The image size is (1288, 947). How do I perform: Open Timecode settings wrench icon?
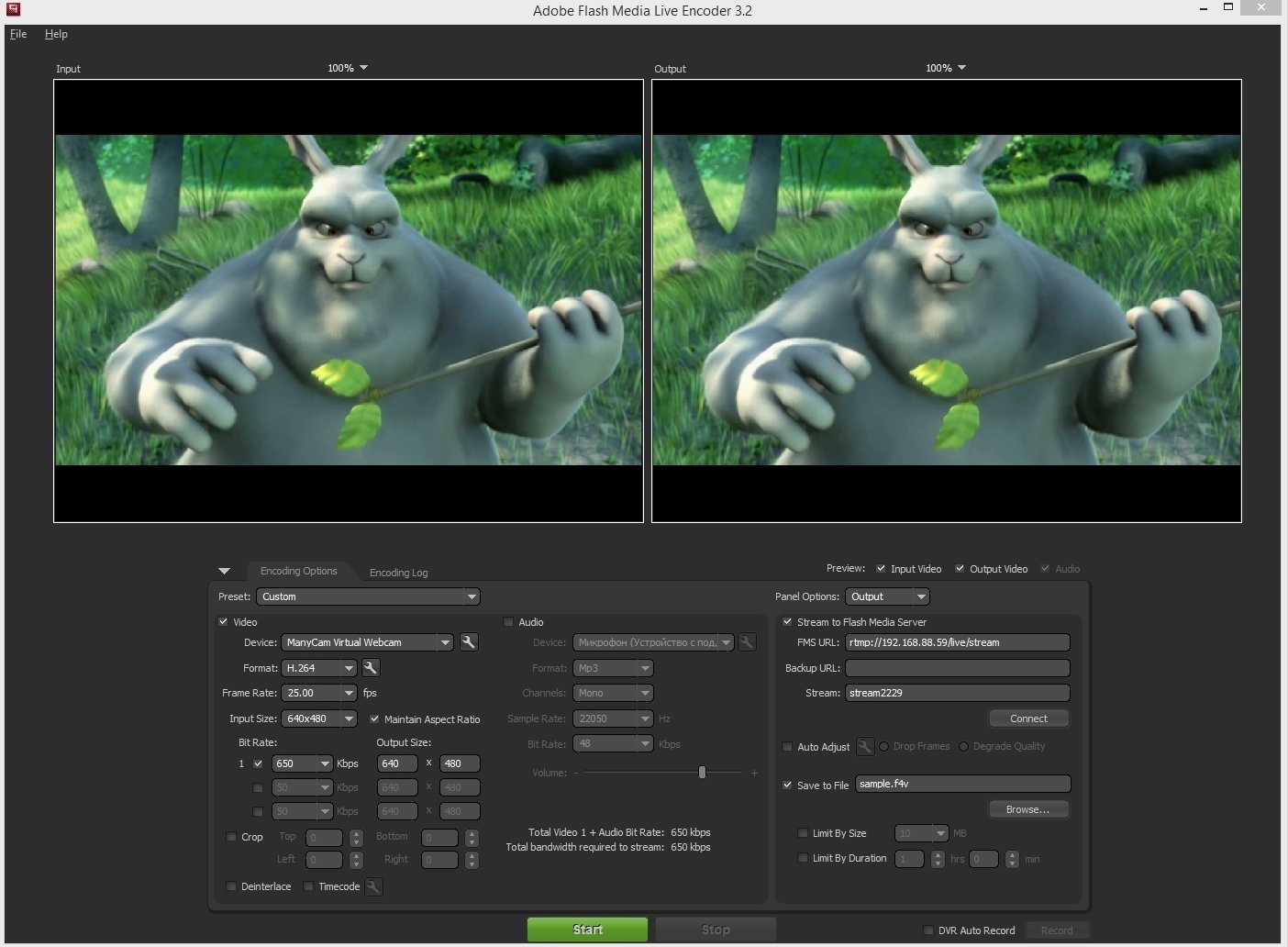pos(373,886)
